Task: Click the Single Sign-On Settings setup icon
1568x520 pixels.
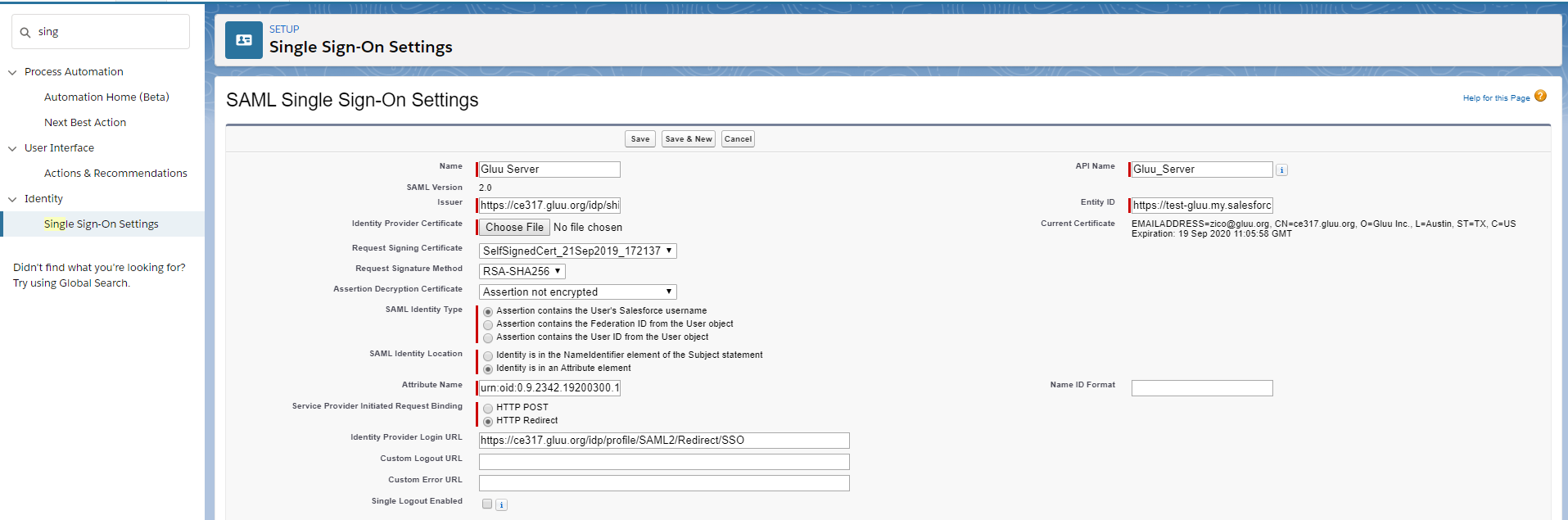Action: coord(244,40)
